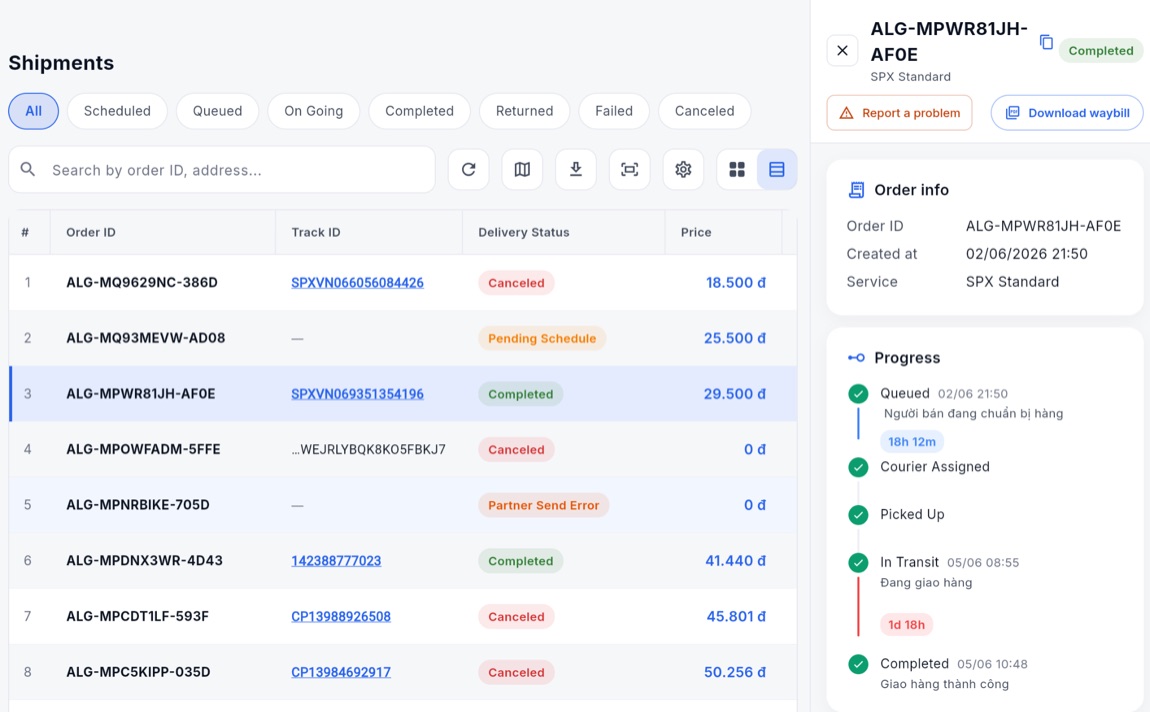Click the Queued step check icon

coord(858,394)
